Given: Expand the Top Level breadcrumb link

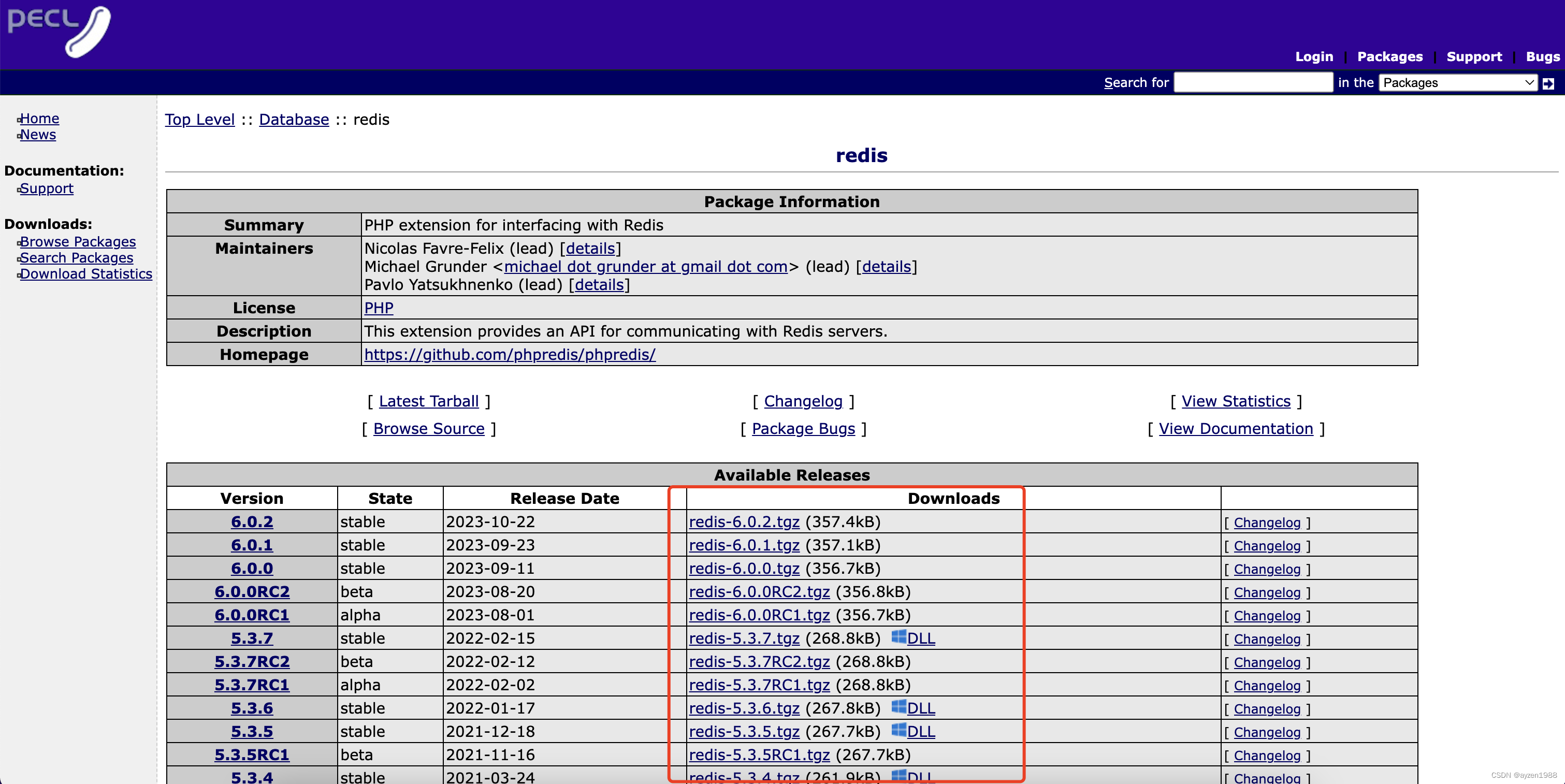Looking at the screenshot, I should 200,119.
